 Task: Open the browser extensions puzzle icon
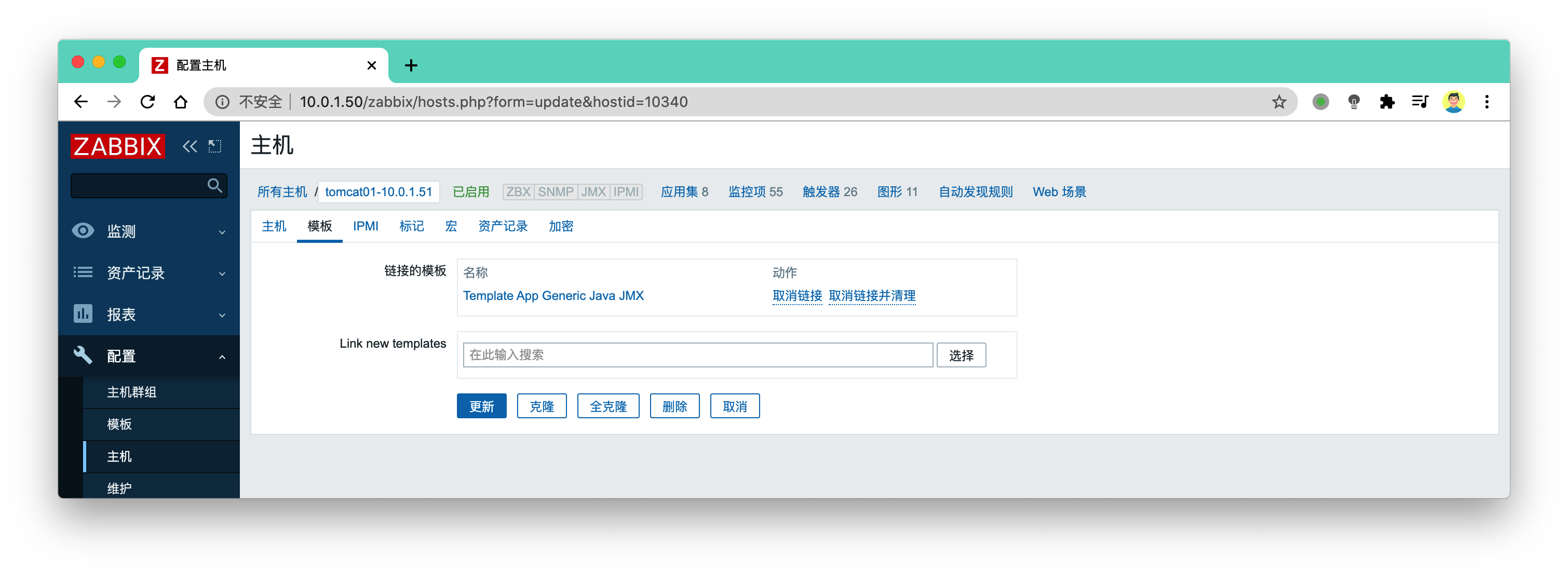pos(1387,102)
